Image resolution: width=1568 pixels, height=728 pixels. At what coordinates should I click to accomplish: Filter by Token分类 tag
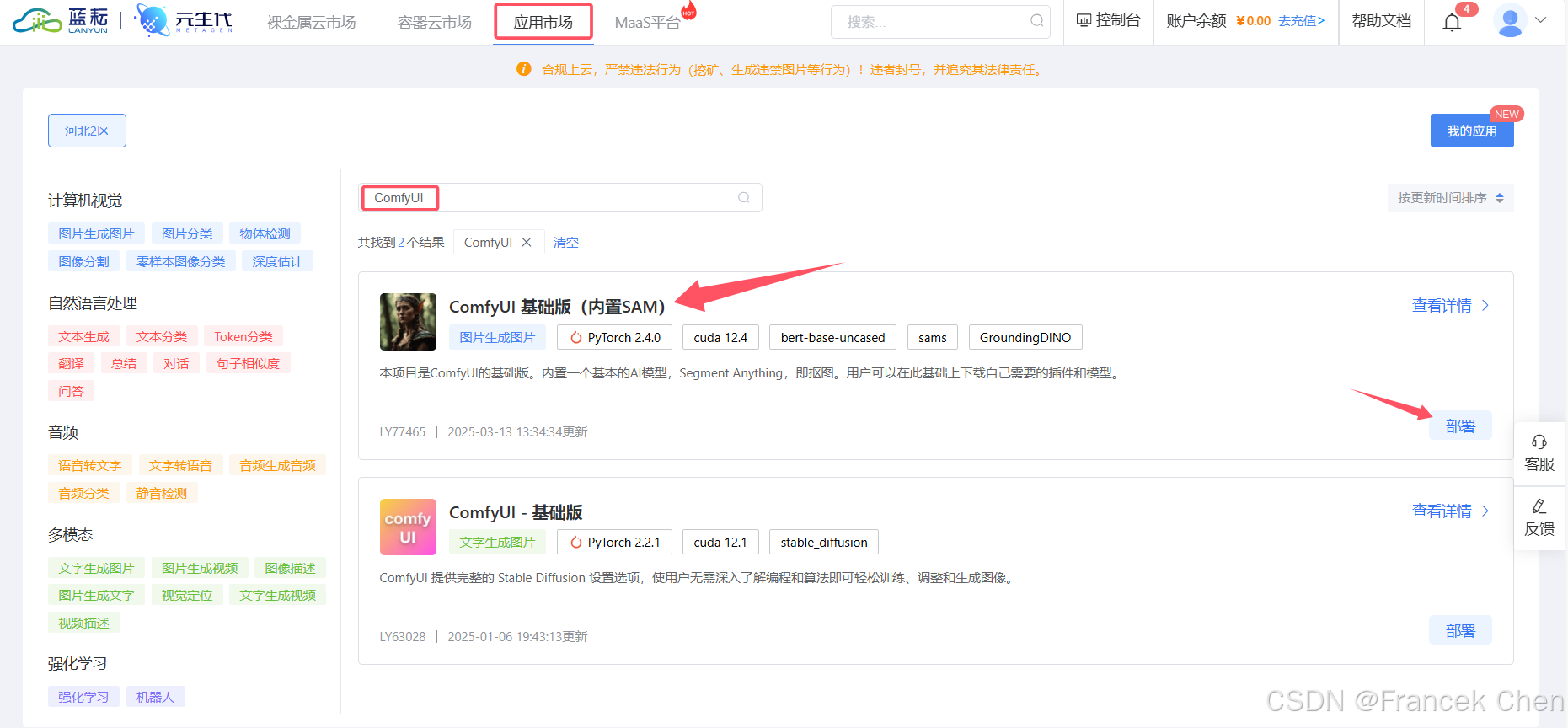point(243,336)
